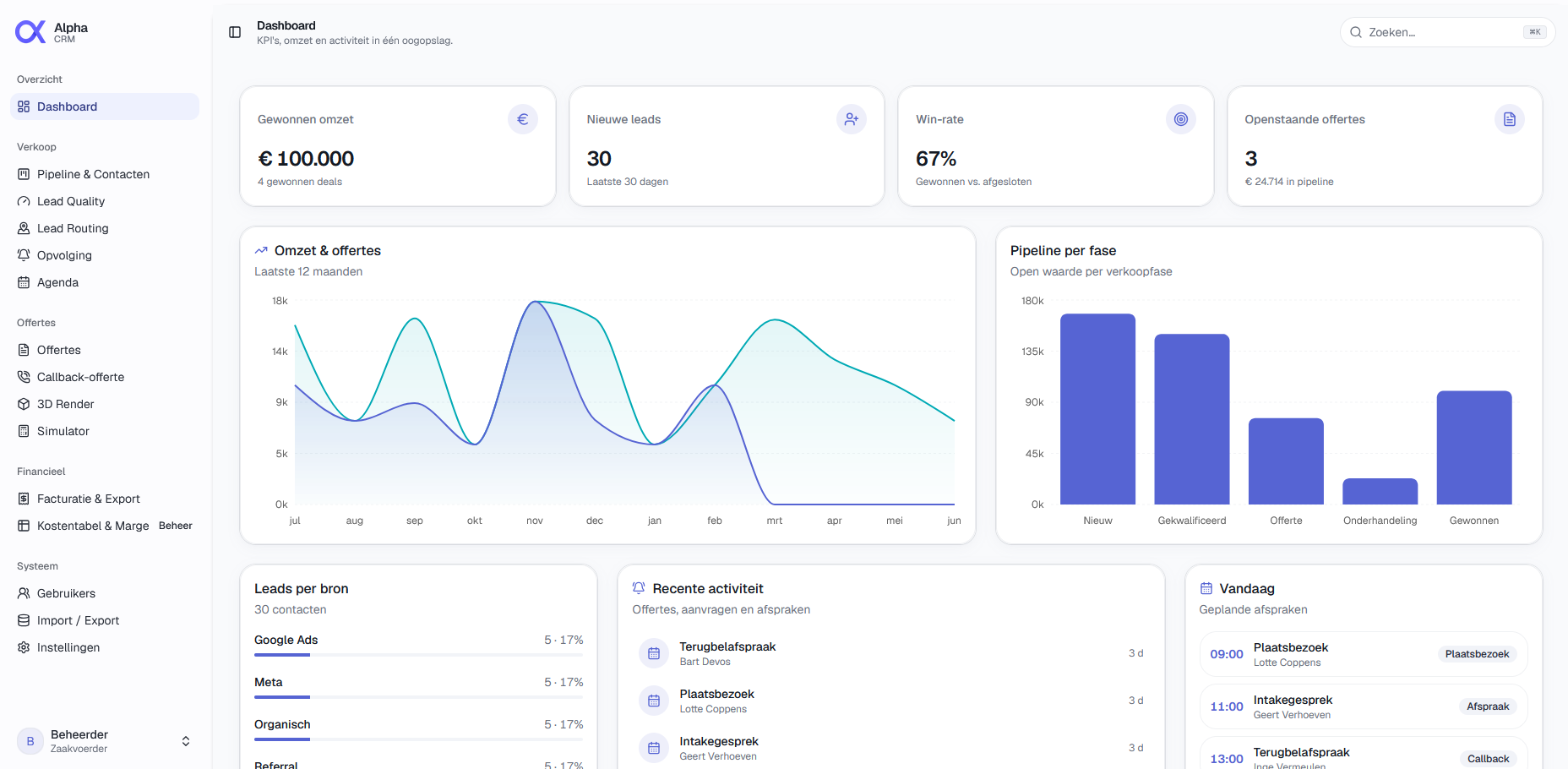Viewport: 1568px width, 769px height.
Task: Click the Nieuw bar in pipeline chart
Action: click(1097, 409)
